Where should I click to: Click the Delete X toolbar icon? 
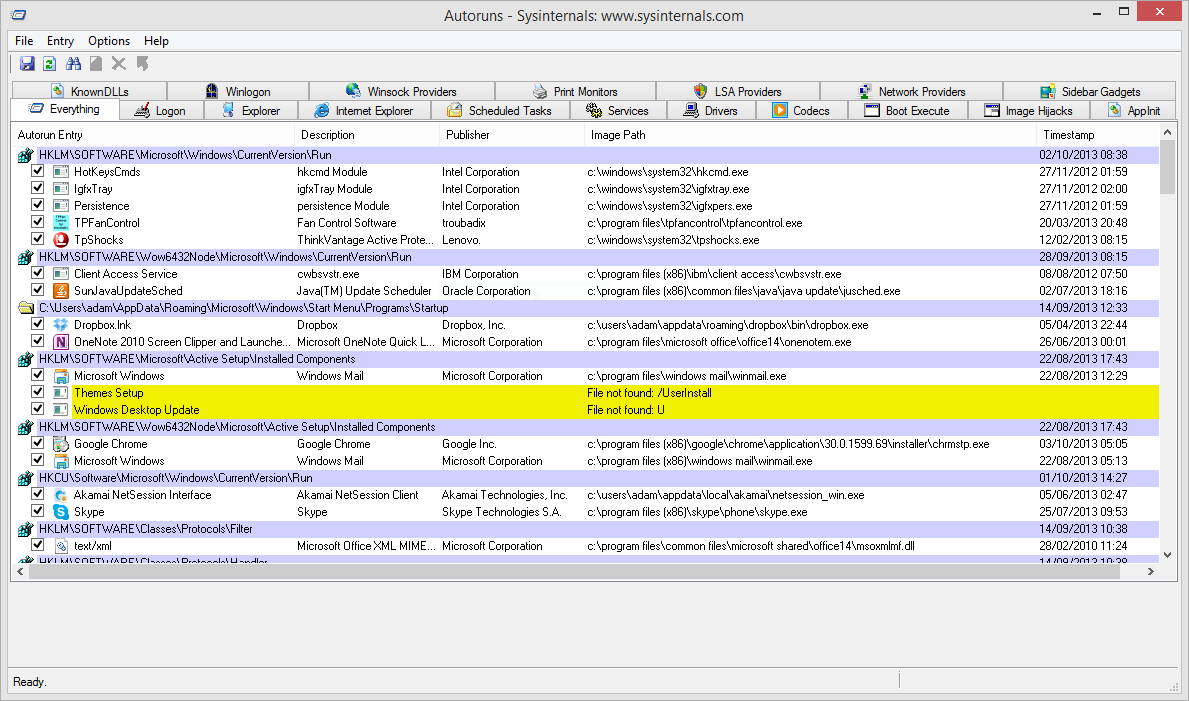(x=119, y=64)
